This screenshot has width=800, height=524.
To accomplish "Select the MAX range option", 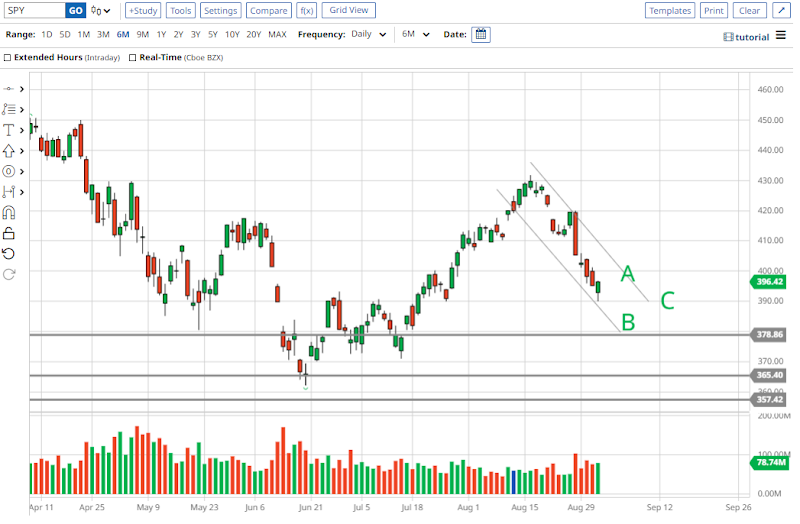I will coord(277,34).
